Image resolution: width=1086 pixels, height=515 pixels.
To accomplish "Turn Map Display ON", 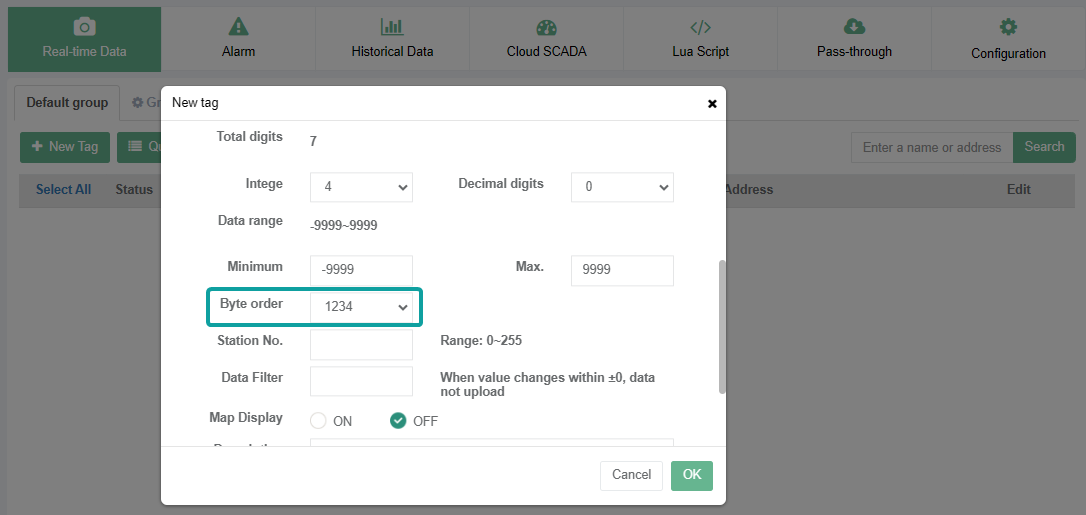I will (319, 421).
